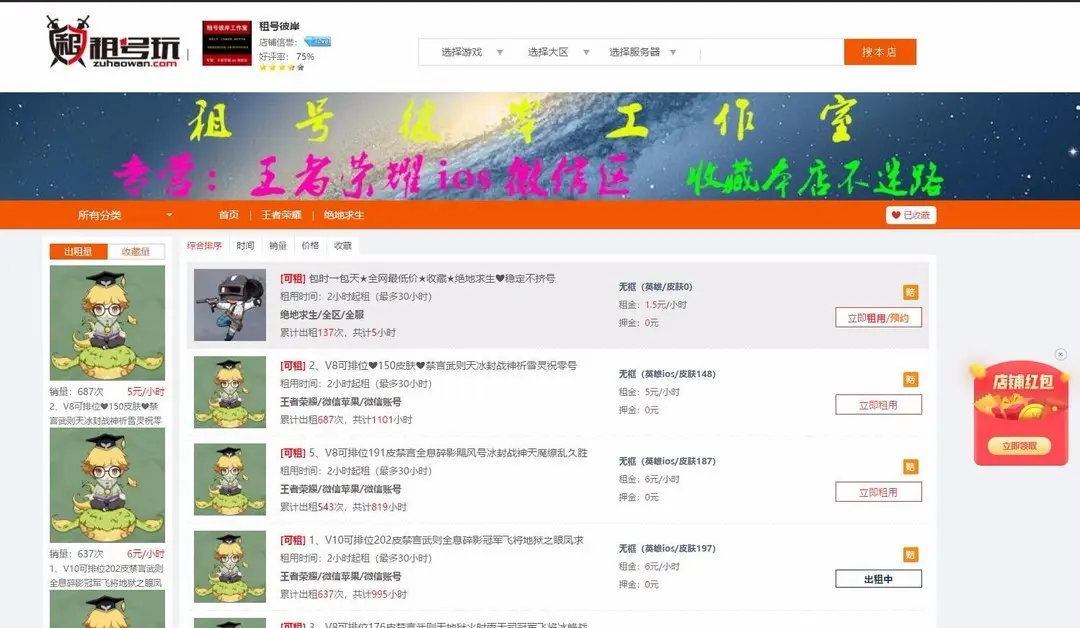1080x628 pixels.
Task: Open the 绝地求生 nav item
Action: point(344,215)
